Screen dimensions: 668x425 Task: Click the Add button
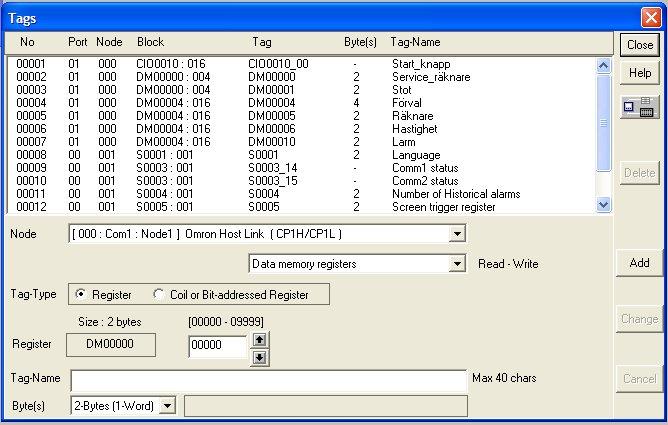click(x=639, y=263)
